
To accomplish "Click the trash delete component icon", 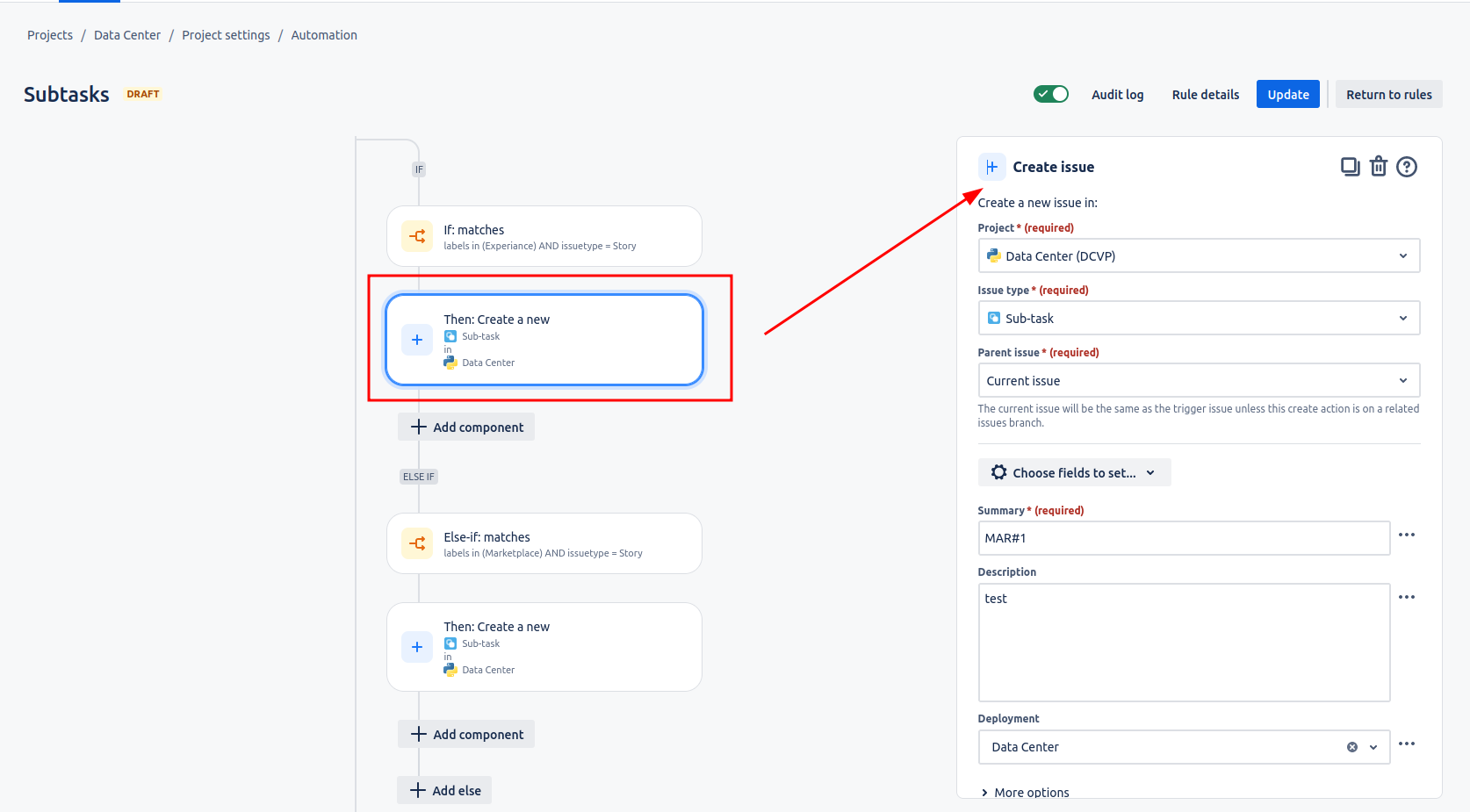I will (1378, 167).
